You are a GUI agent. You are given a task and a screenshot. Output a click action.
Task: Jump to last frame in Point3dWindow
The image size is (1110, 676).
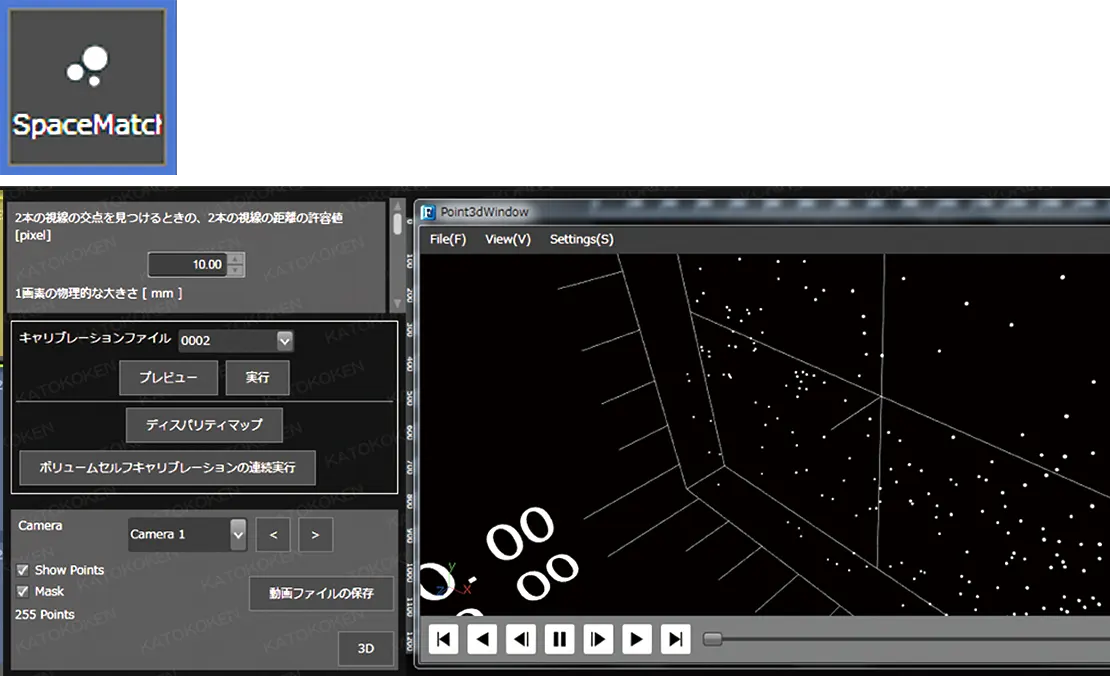(675, 639)
